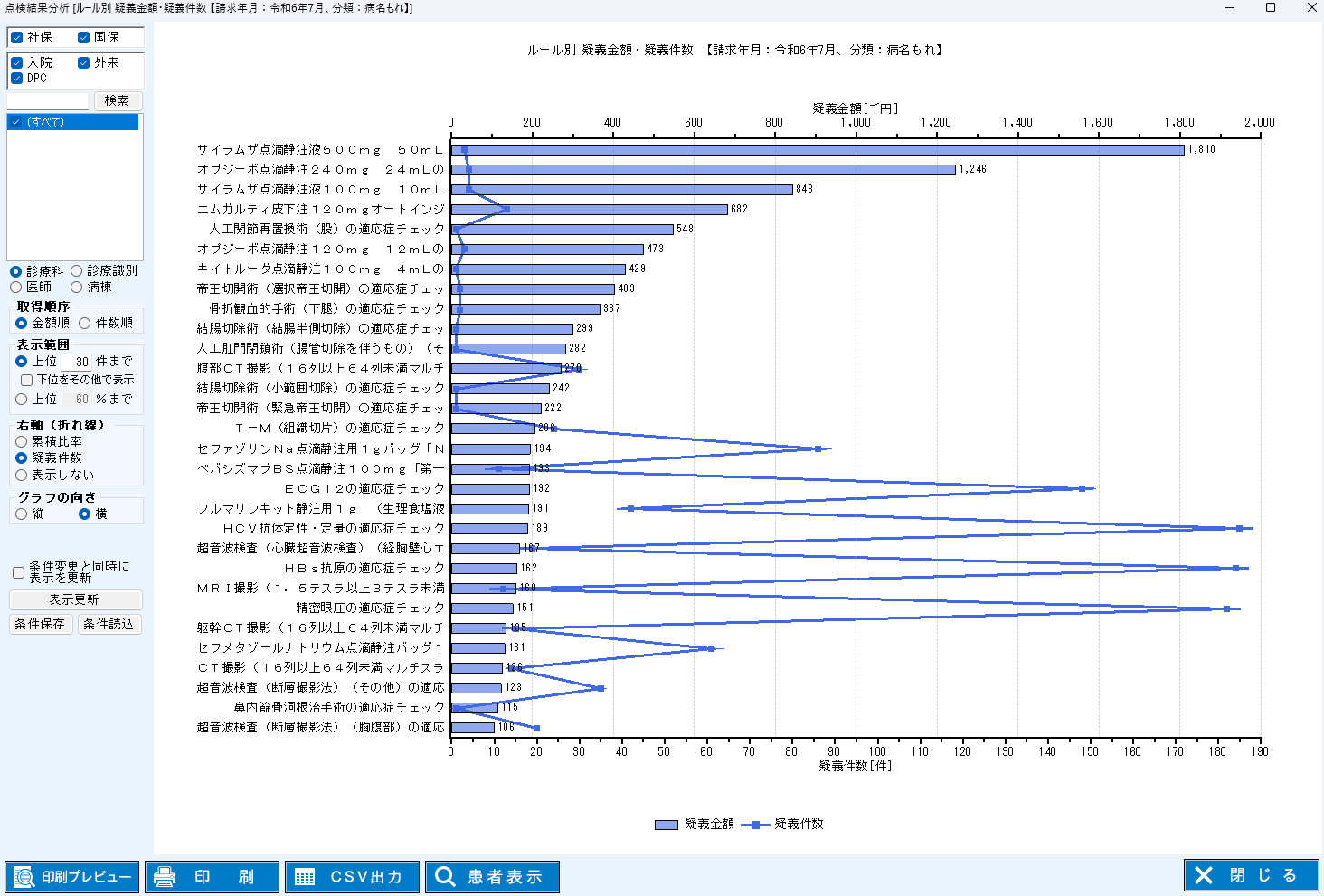Click the 表示更新 button
1324x896 pixels.
pos(75,599)
